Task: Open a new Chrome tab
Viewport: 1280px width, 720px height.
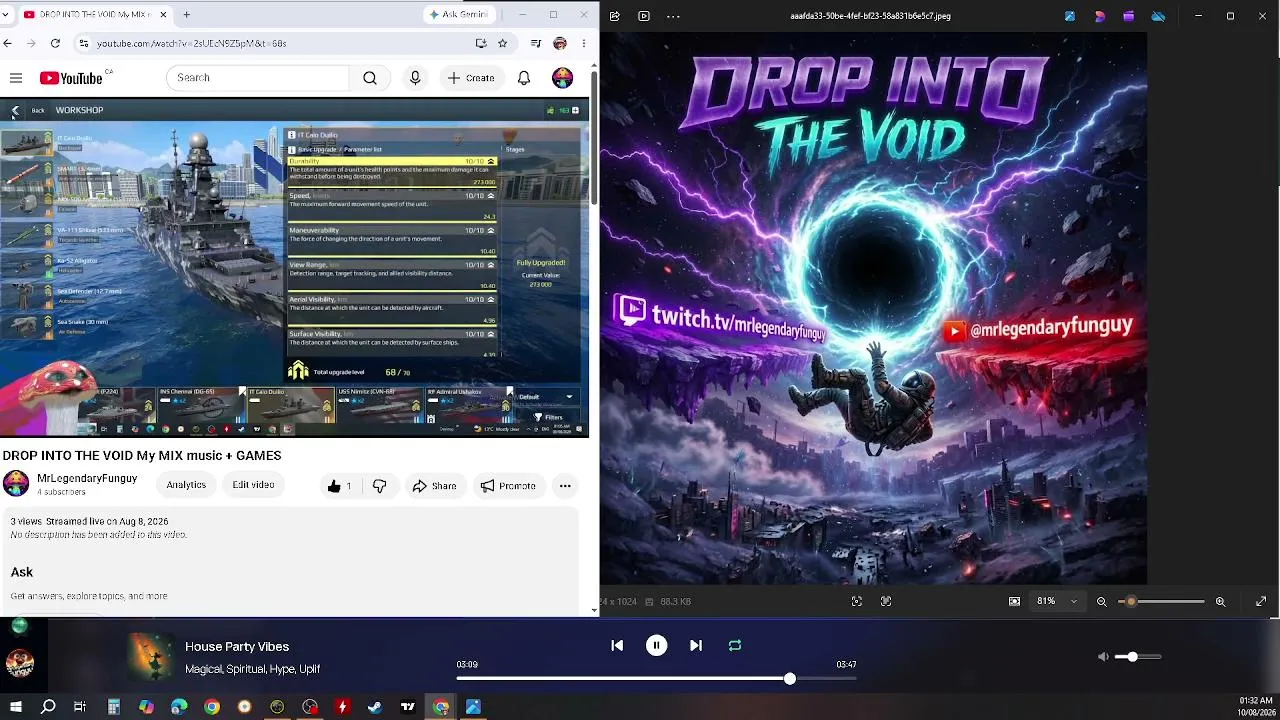Action: coord(186,15)
